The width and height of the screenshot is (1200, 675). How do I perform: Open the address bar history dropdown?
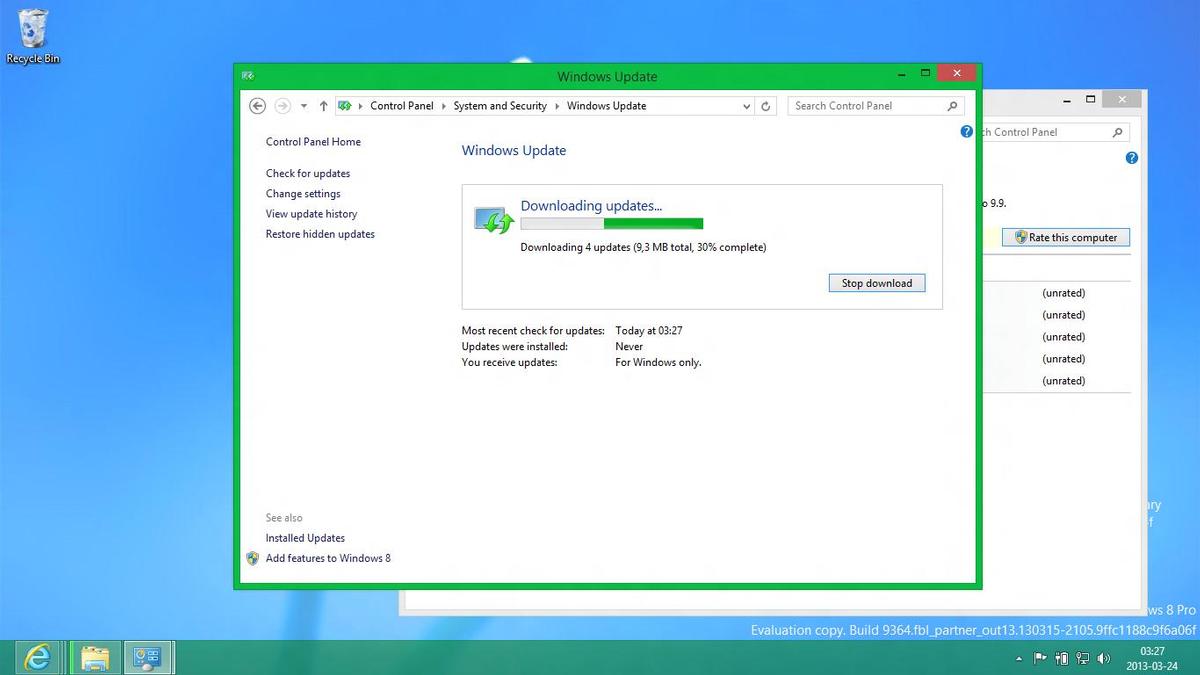pyautogui.click(x=746, y=106)
